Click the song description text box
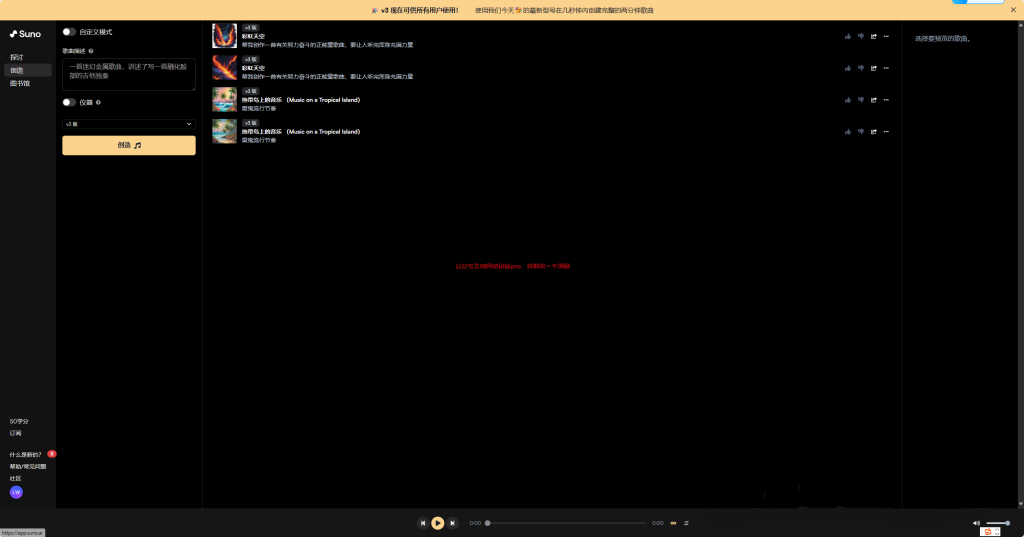This screenshot has height=537, width=1024. 128,74
